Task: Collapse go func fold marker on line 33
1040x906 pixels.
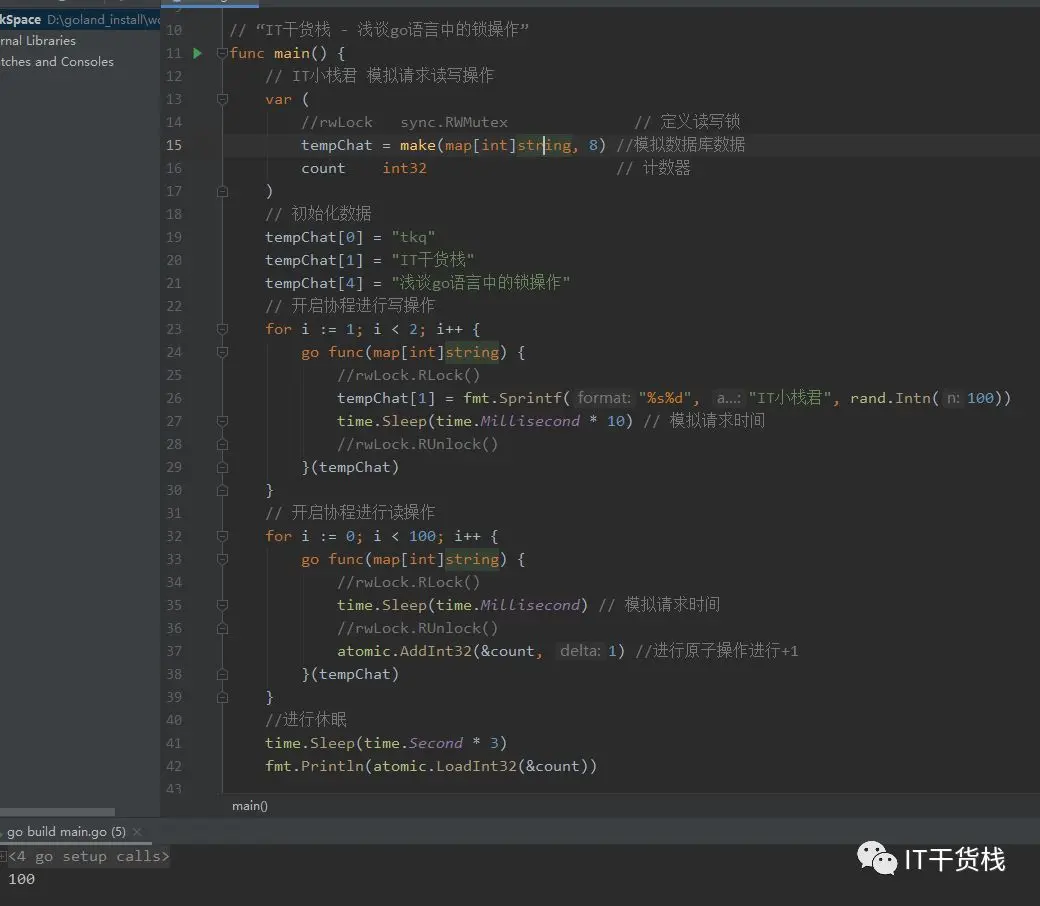Action: (222, 559)
